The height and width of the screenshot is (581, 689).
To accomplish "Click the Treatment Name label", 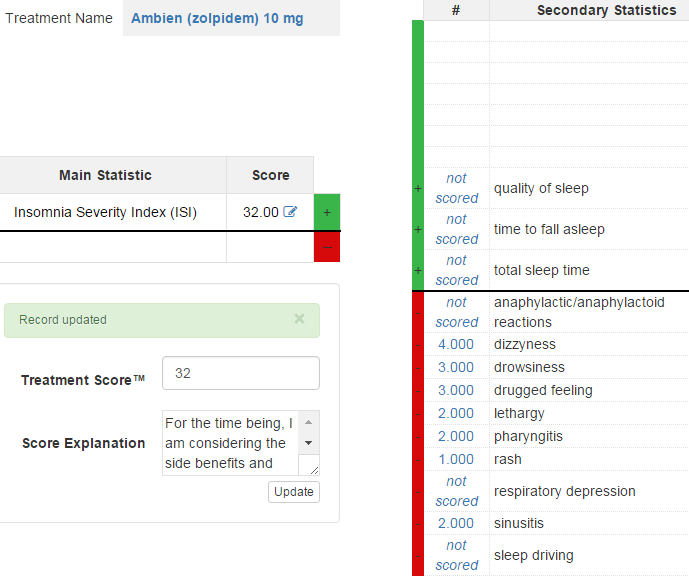I will coord(59,18).
